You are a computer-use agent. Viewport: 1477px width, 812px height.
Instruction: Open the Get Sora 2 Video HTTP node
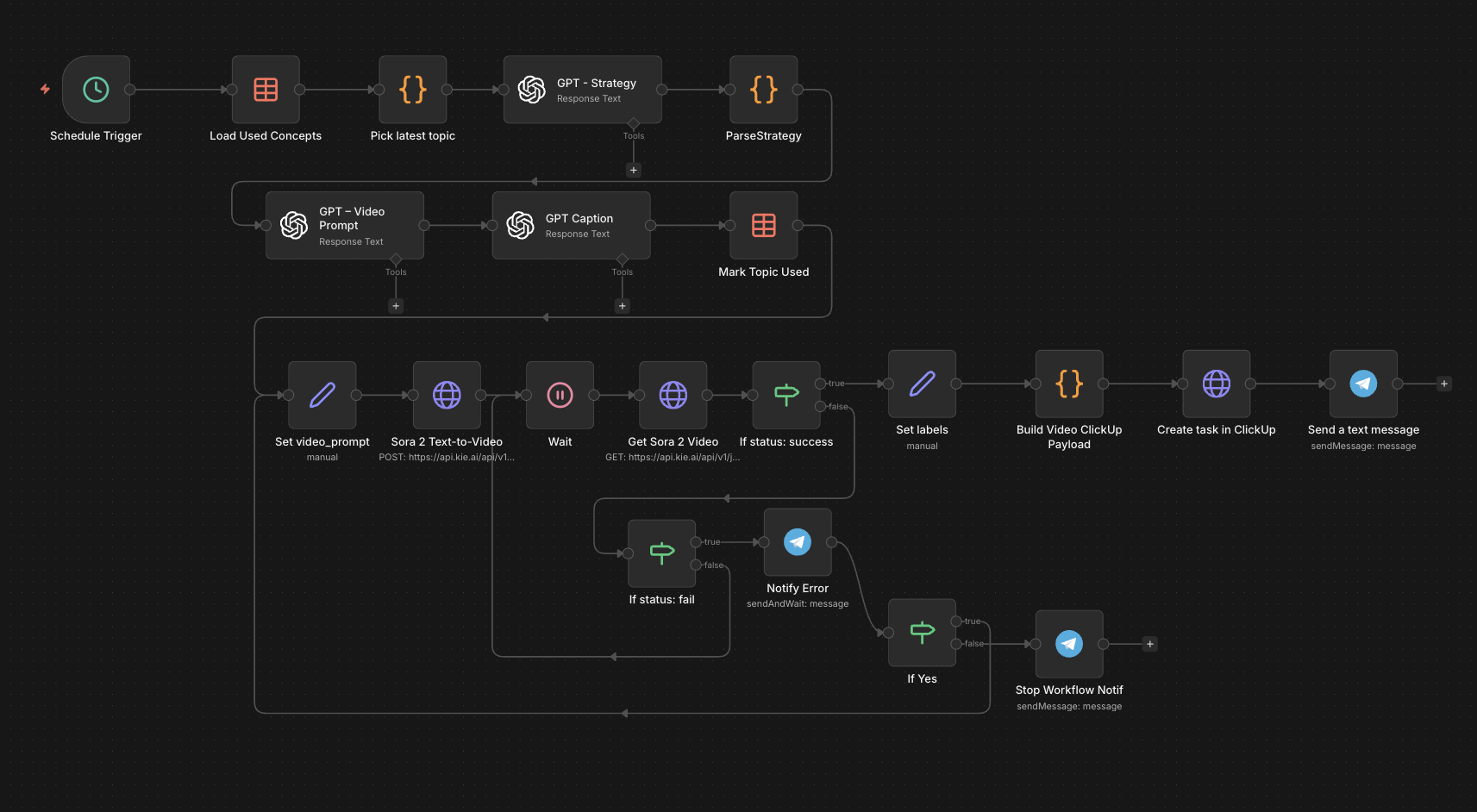tap(673, 395)
